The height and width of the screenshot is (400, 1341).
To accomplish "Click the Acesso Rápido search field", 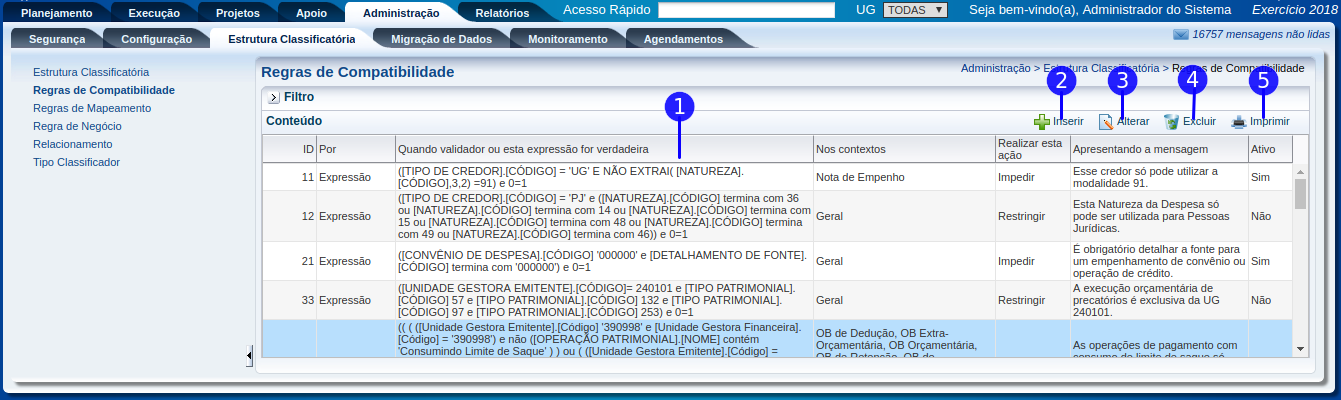I will coord(746,10).
